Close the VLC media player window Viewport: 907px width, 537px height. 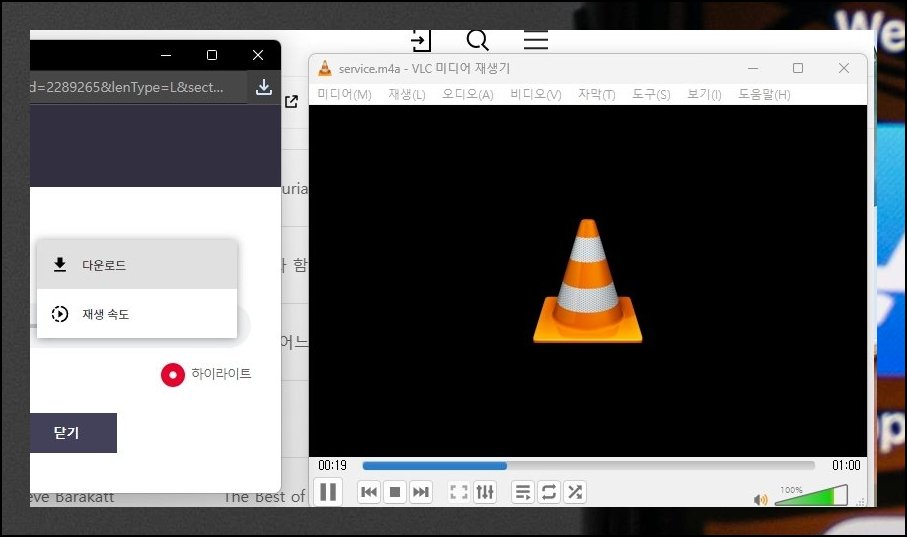click(844, 68)
